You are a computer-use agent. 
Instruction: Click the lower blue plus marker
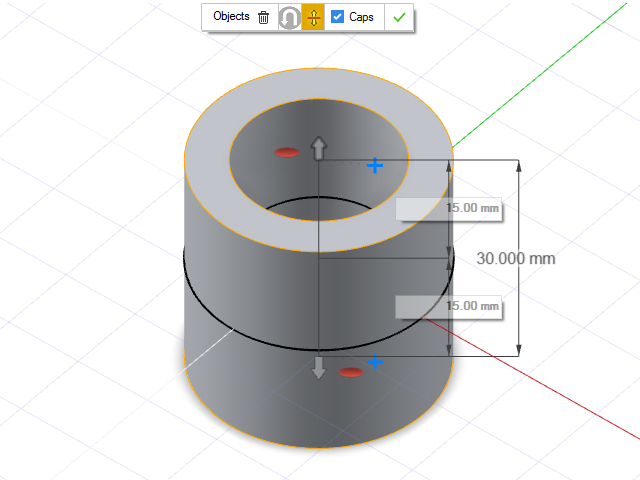pos(375,362)
